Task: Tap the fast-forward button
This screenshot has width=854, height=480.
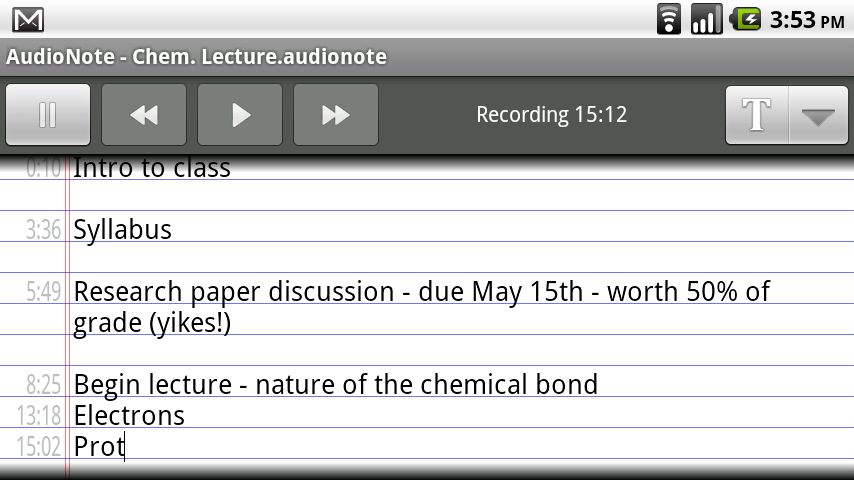Action: pos(336,114)
